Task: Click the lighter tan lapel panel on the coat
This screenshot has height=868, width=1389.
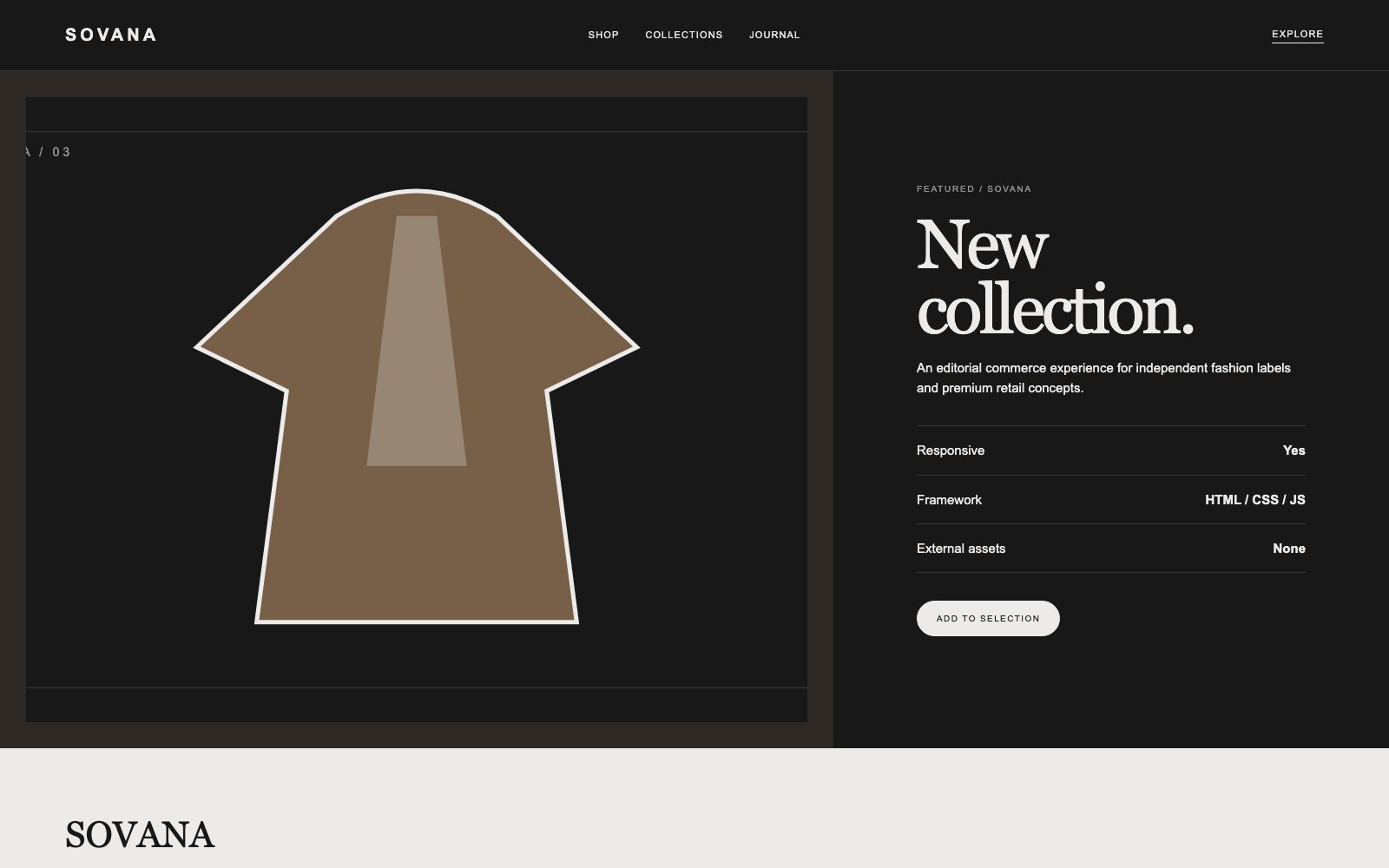Action: tap(417, 341)
